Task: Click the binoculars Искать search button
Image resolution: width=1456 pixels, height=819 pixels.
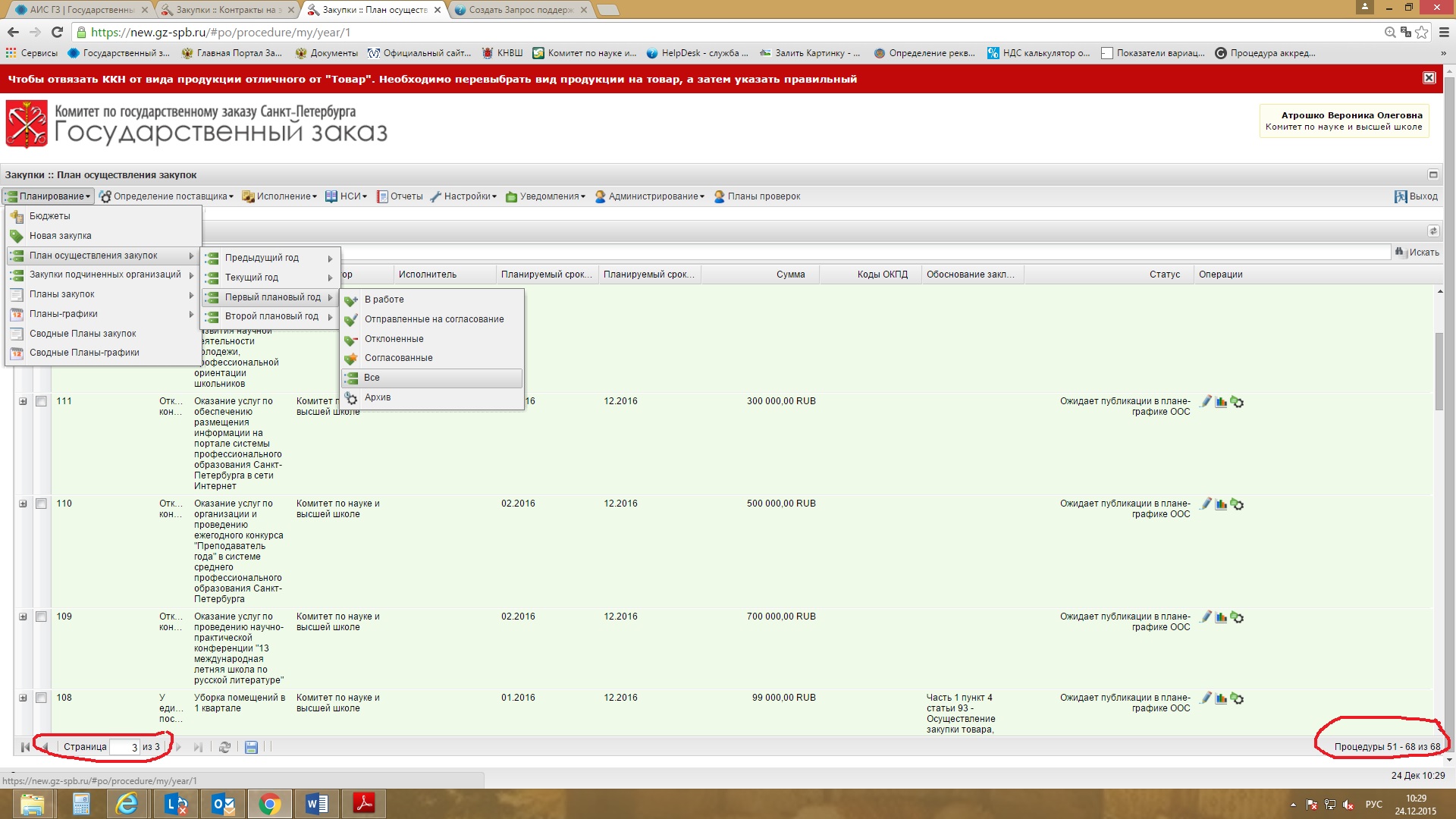Action: (1417, 253)
